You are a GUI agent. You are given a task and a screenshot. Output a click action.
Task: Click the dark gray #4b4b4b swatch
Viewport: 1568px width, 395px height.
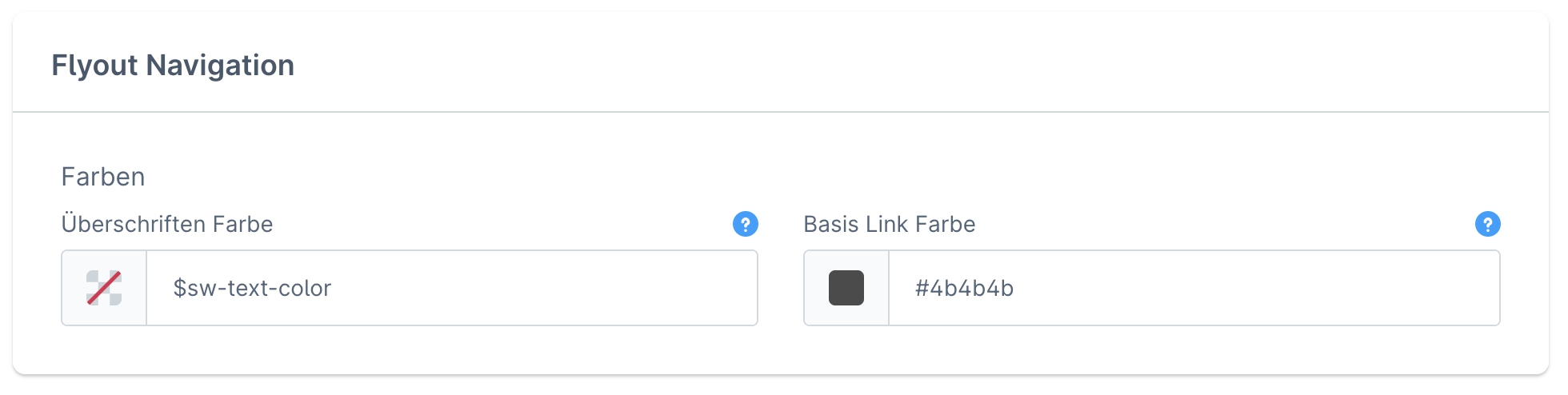click(x=846, y=288)
